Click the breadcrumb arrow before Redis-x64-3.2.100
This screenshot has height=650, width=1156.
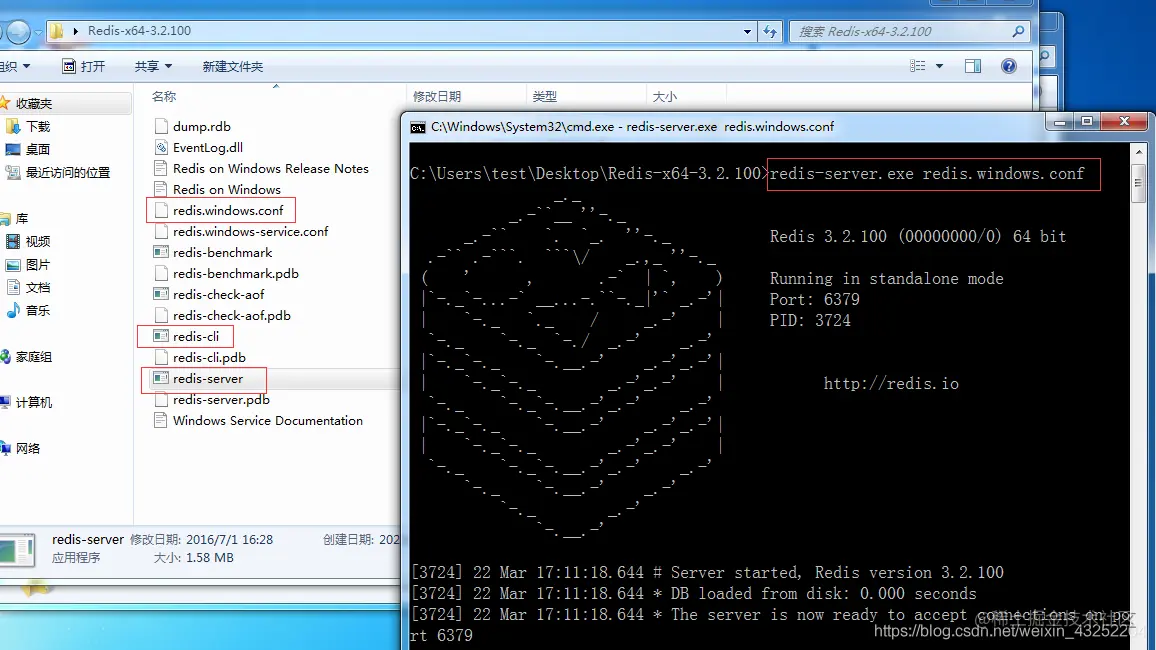[x=75, y=31]
